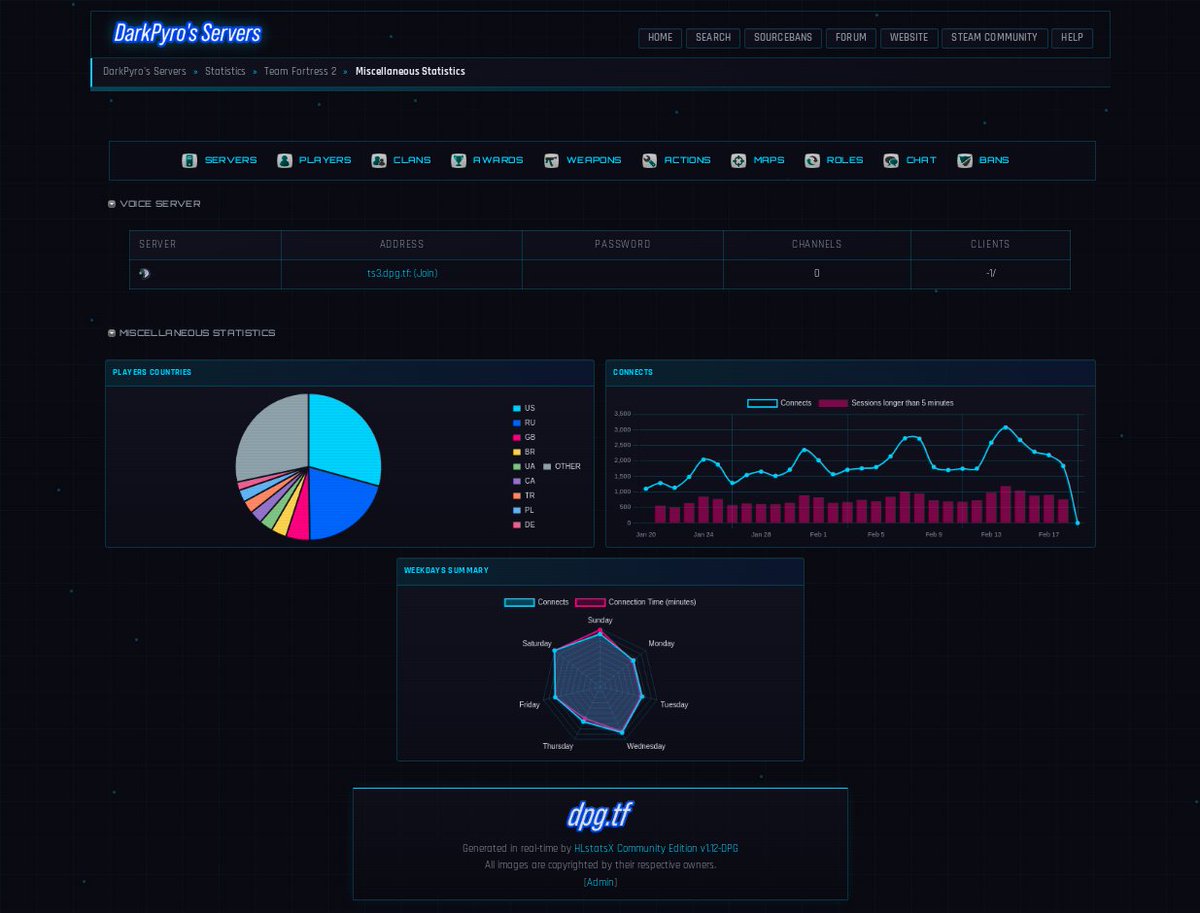Click the Roles section icon
This screenshot has width=1200, height=913.
click(x=812, y=160)
